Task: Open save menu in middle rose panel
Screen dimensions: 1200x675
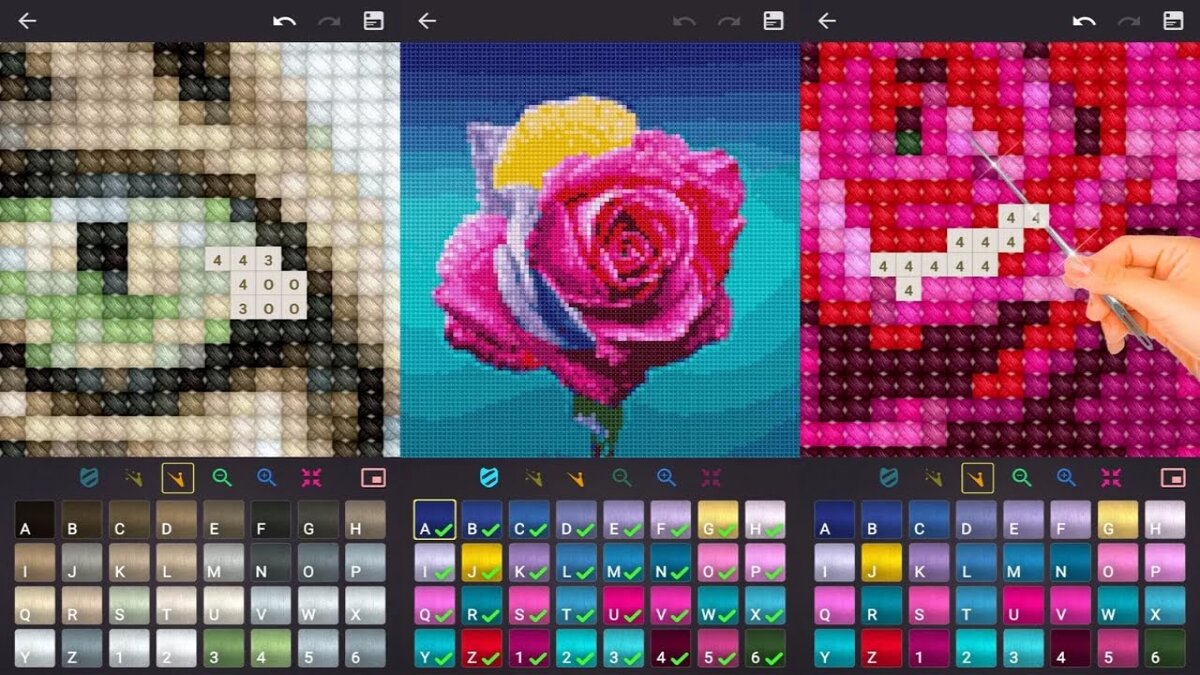Action: (x=774, y=21)
